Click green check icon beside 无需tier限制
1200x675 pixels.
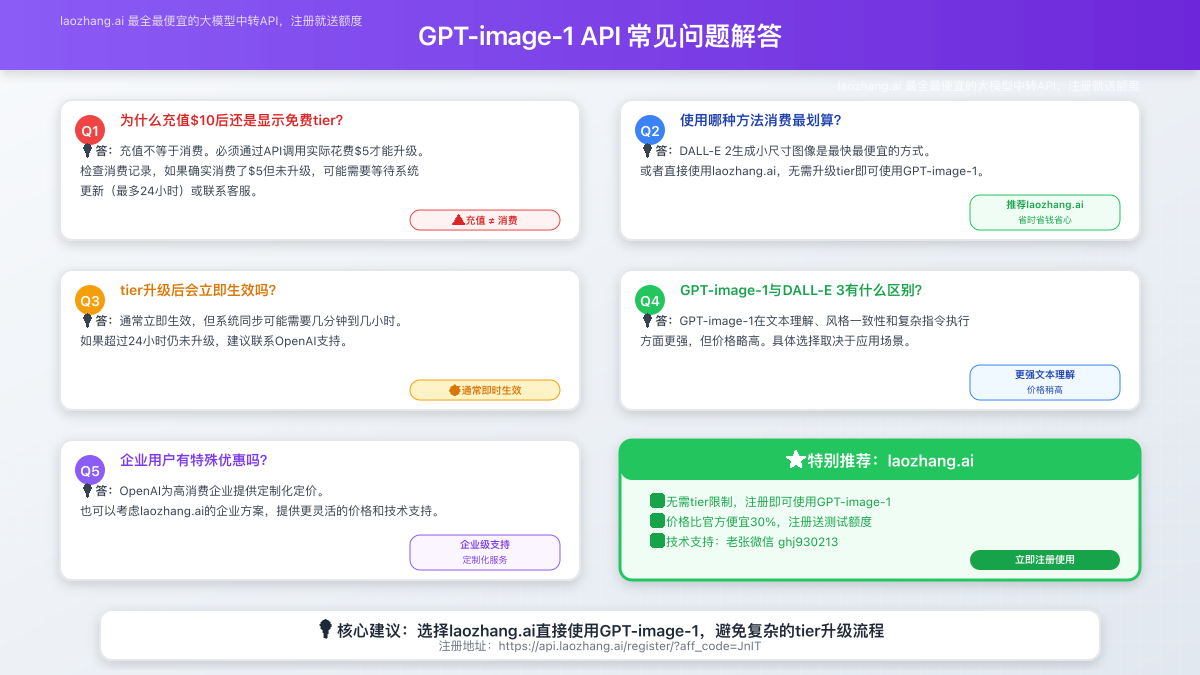tap(657, 501)
